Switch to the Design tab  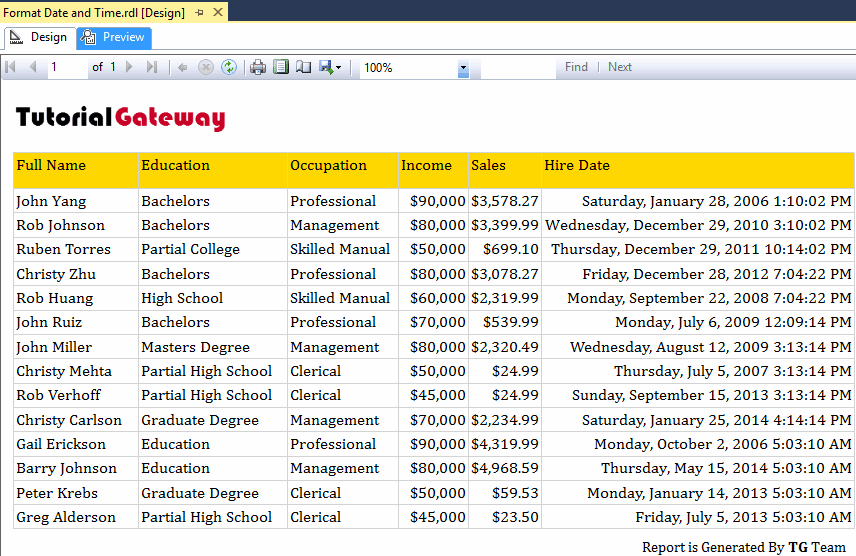[39, 37]
